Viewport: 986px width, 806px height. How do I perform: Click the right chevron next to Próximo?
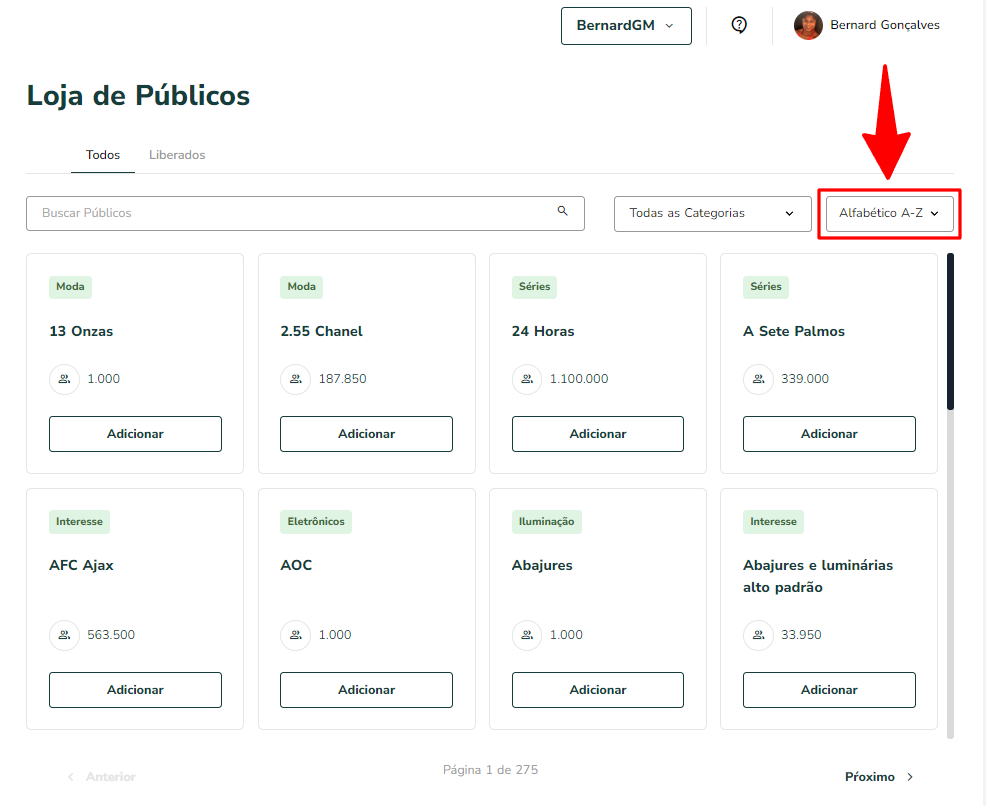[910, 777]
